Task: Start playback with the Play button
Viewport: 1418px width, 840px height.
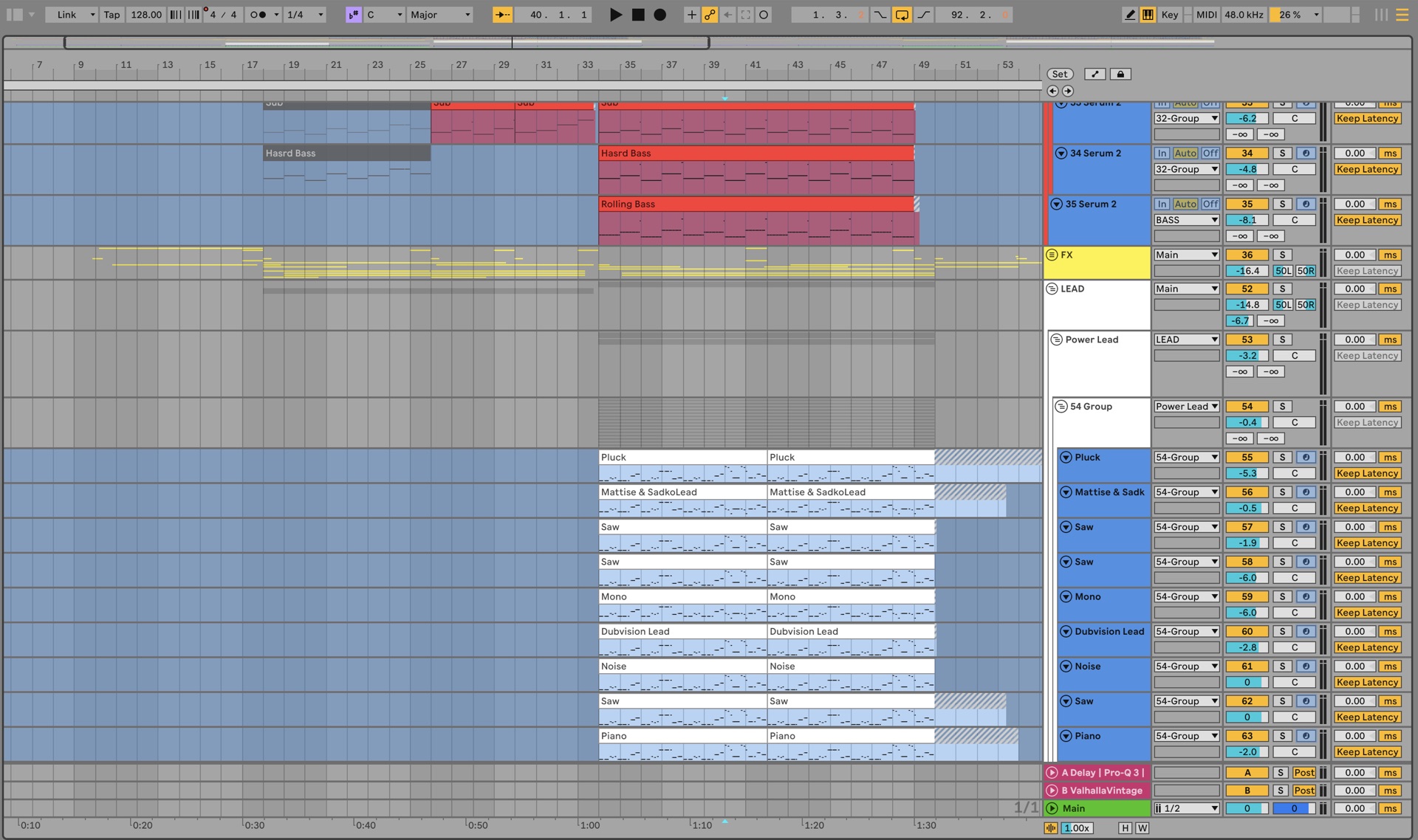Action: (615, 15)
